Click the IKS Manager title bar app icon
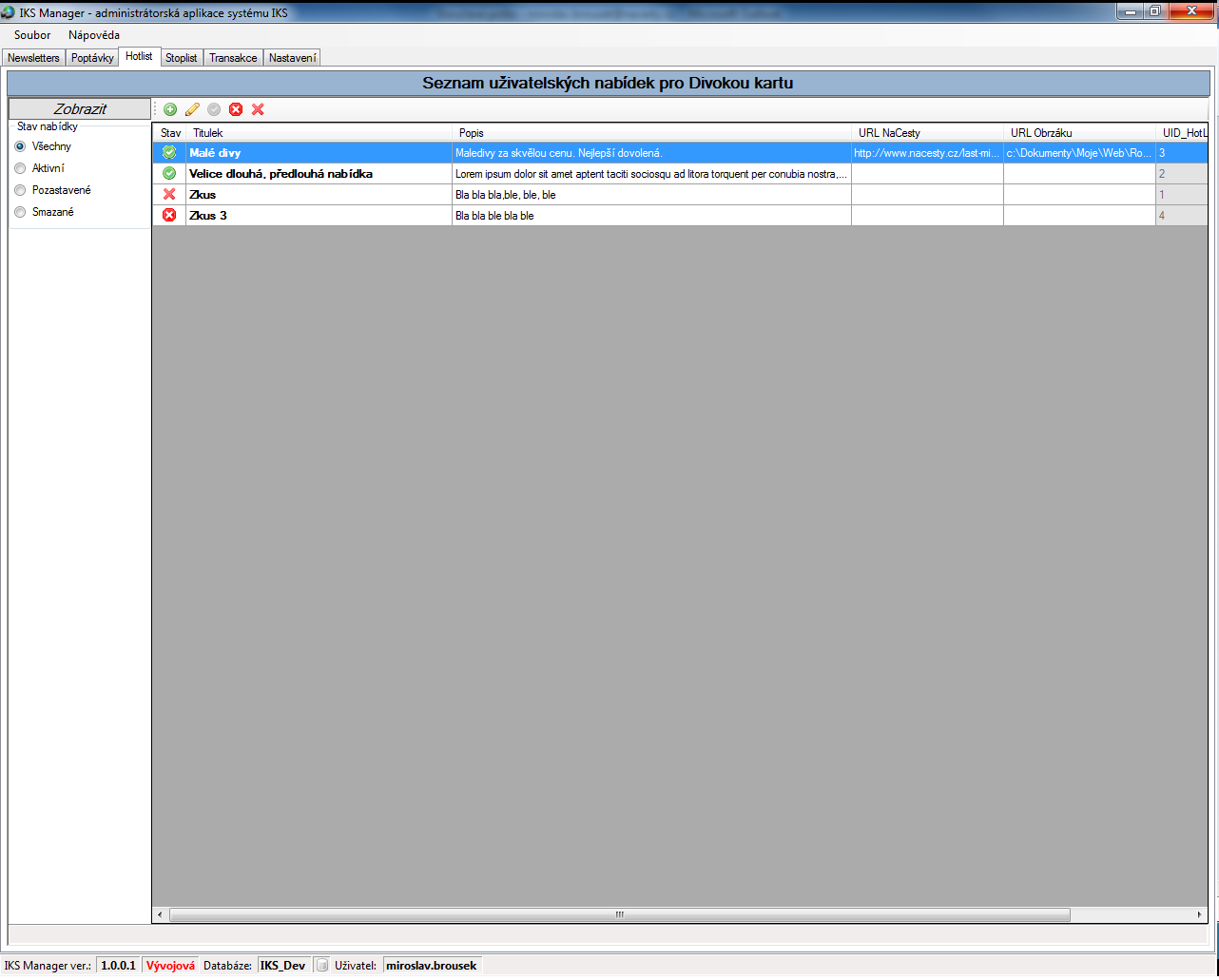The width and height of the screenshot is (1219, 980). click(x=9, y=11)
